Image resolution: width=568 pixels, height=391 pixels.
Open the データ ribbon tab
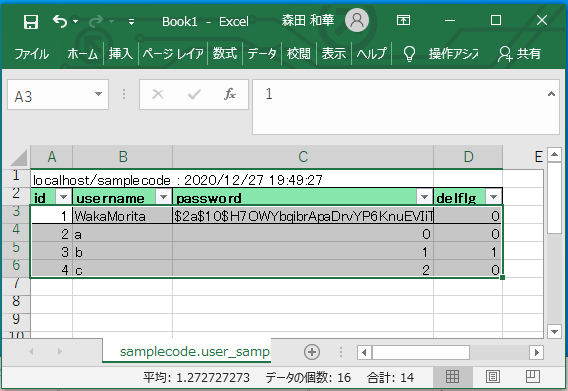tap(262, 54)
